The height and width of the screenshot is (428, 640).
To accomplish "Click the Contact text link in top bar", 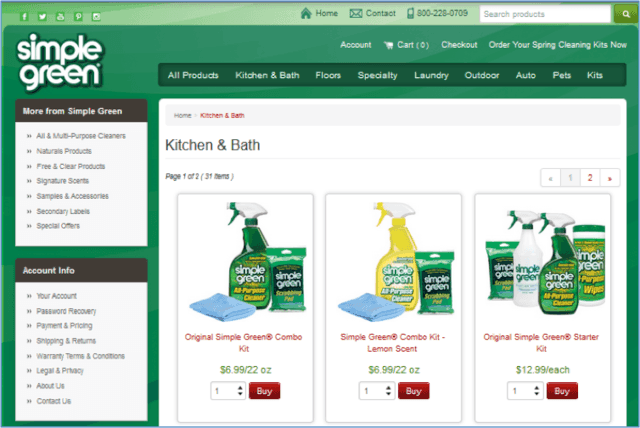I will pos(380,13).
